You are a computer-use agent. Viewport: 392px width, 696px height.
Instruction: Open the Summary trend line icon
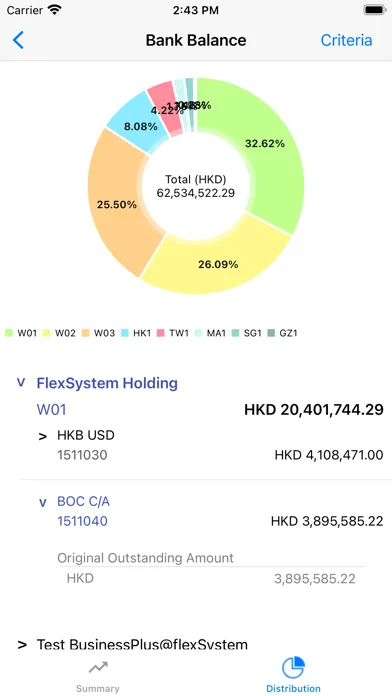pyautogui.click(x=98, y=667)
